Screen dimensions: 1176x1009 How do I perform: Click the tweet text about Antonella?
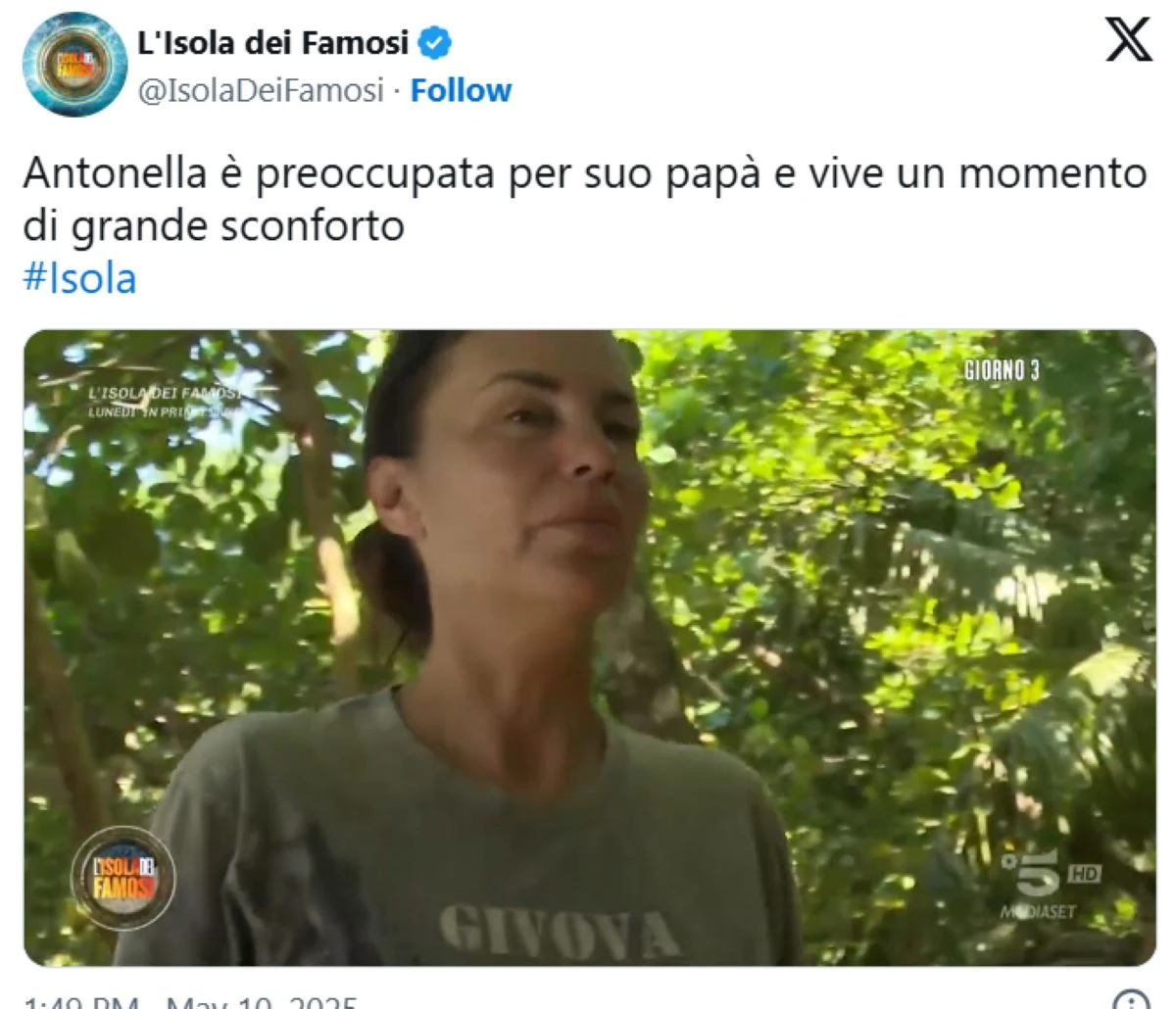click(x=584, y=200)
